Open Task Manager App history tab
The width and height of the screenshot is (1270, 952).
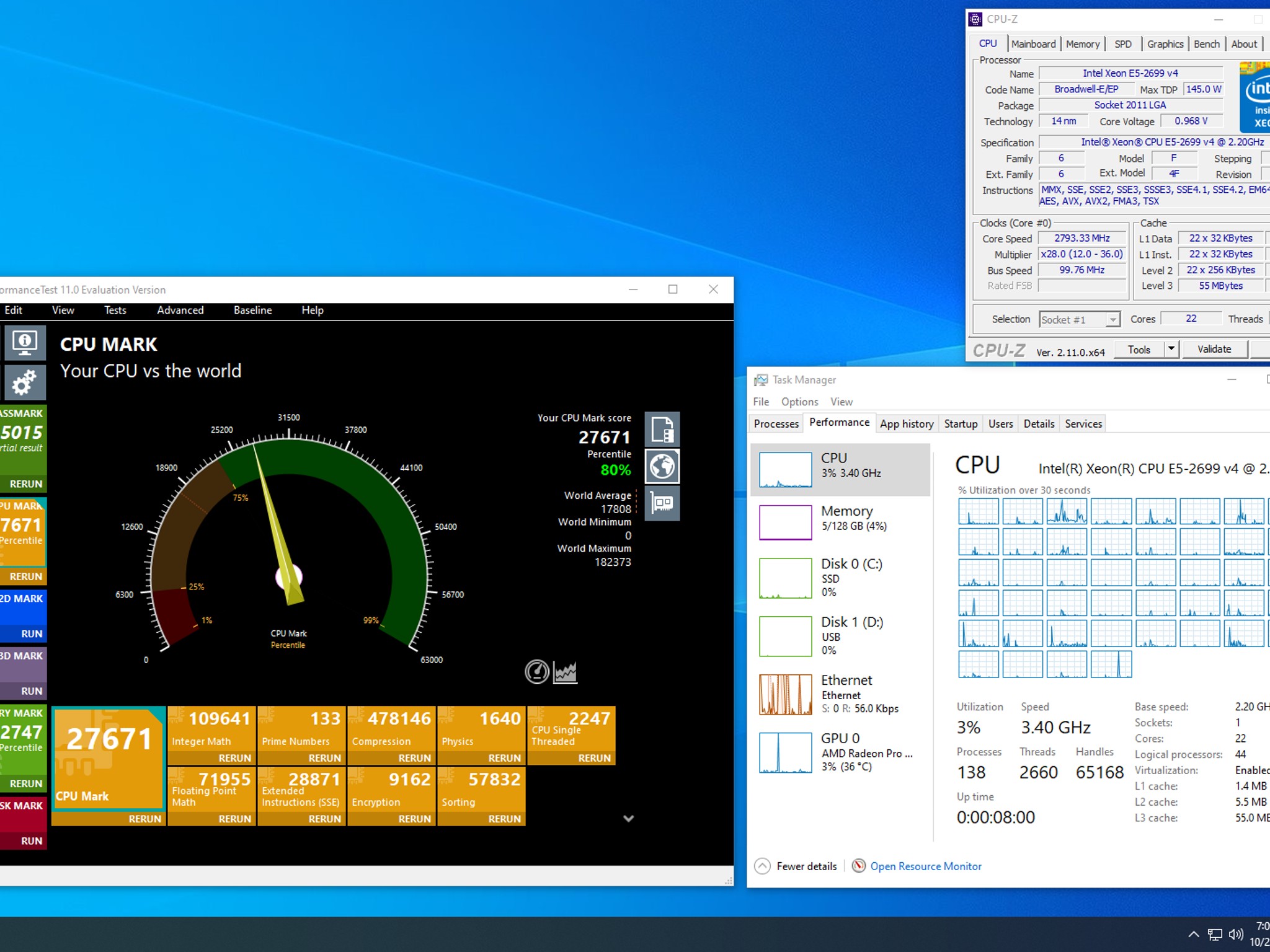point(907,424)
